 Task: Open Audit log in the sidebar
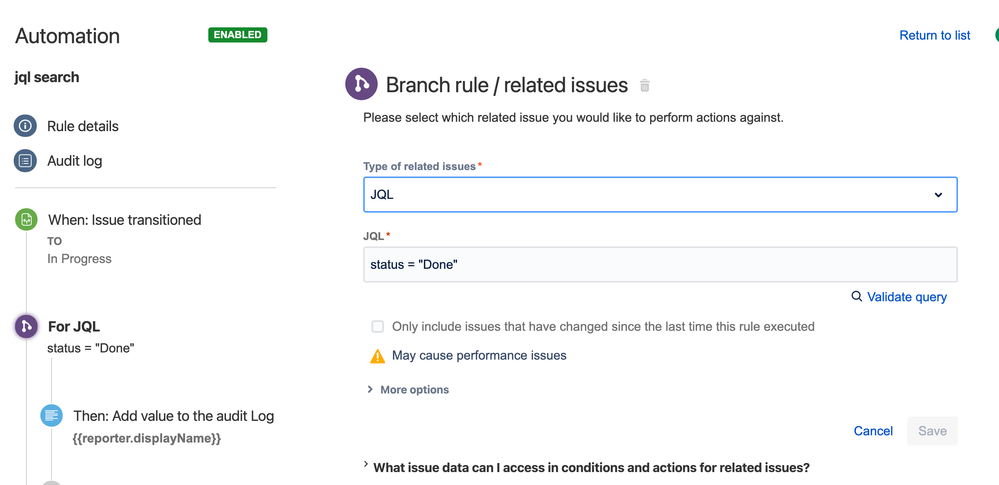(75, 161)
